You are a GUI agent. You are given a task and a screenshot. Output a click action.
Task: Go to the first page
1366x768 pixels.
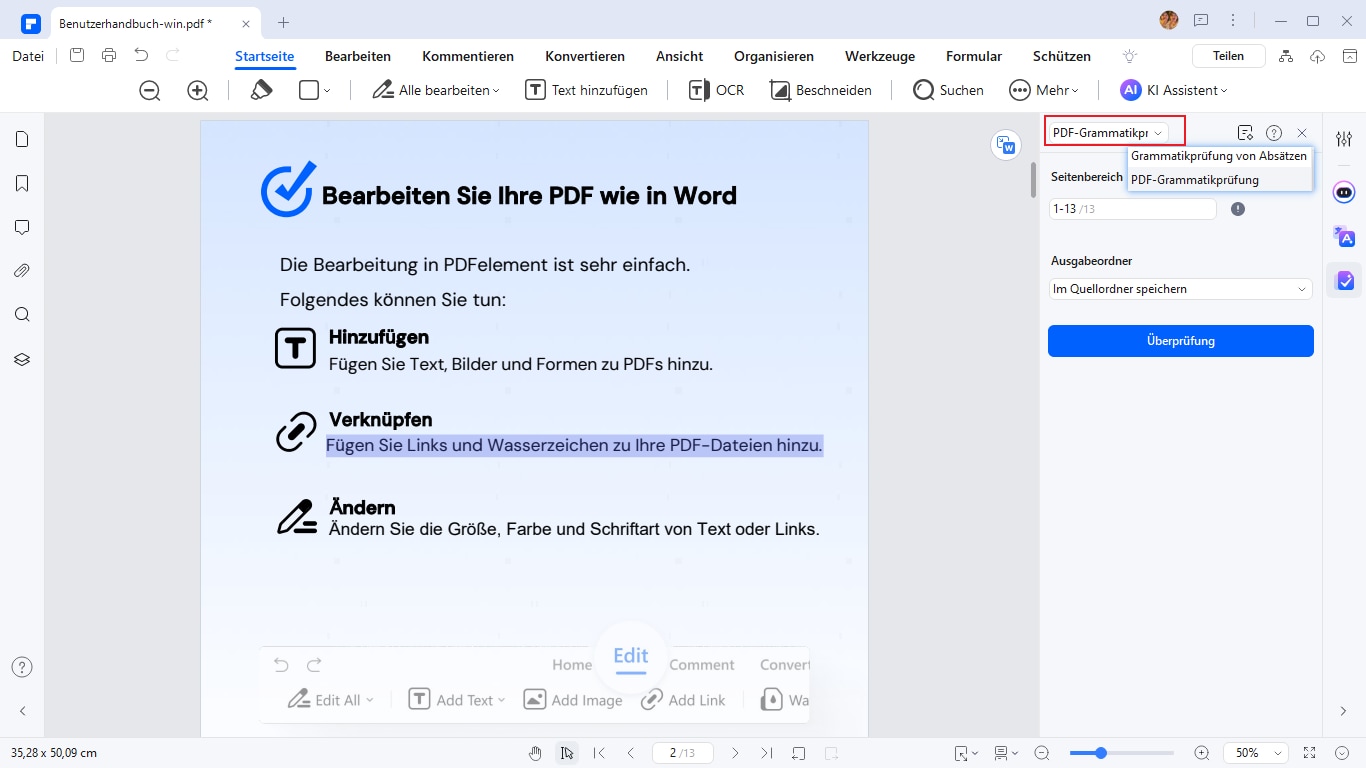coord(599,753)
